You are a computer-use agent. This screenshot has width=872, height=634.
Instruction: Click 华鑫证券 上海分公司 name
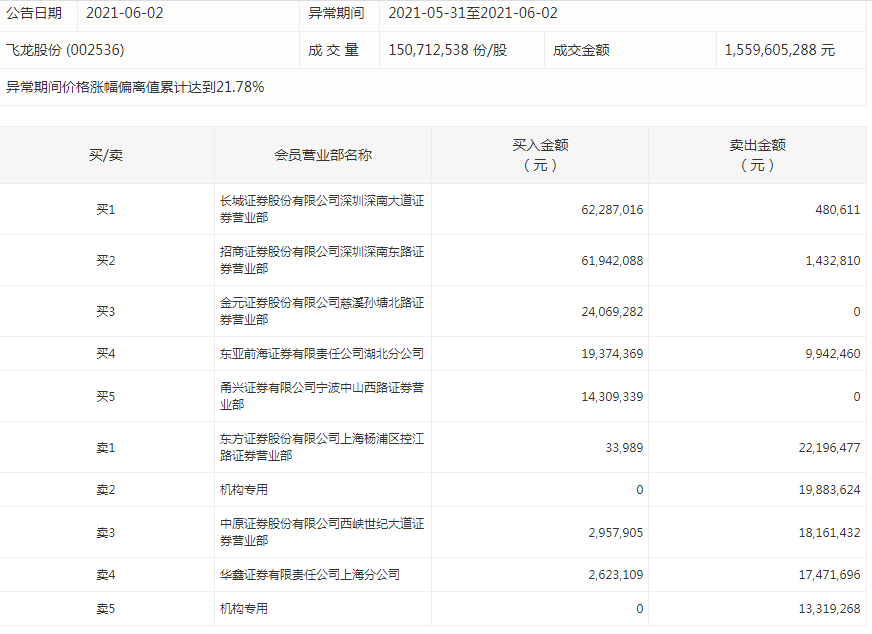(310, 574)
